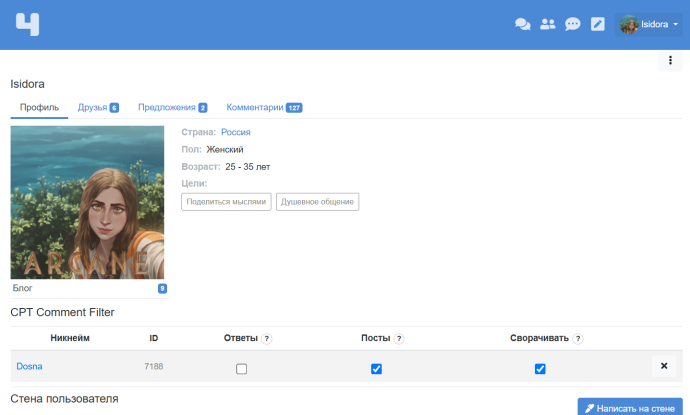
Task: Uncheck the Сворачивать checkbox for Dosna
Action: (540, 369)
